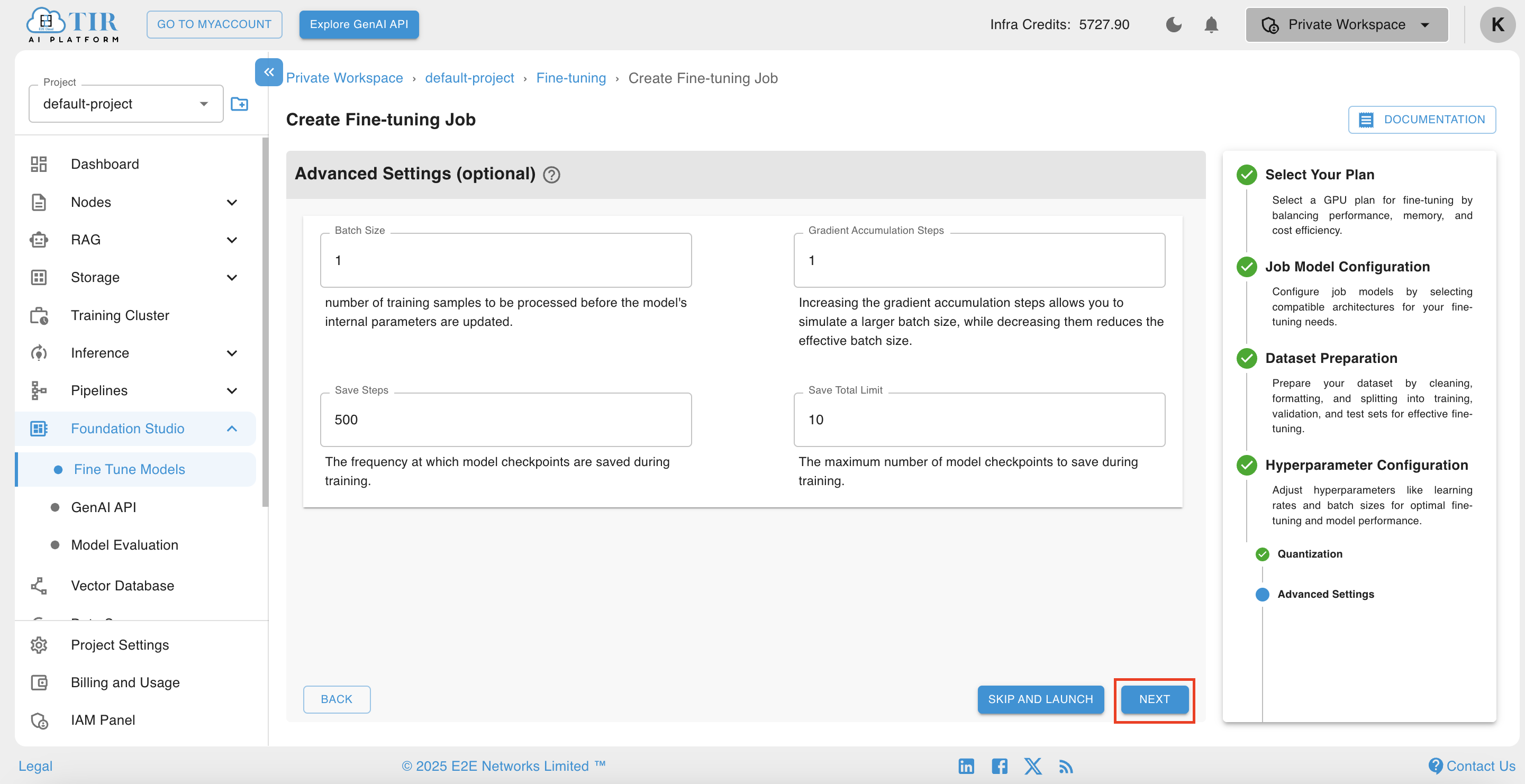Open the Project default-project dropdown
The height and width of the screenshot is (784, 1525).
[x=126, y=104]
